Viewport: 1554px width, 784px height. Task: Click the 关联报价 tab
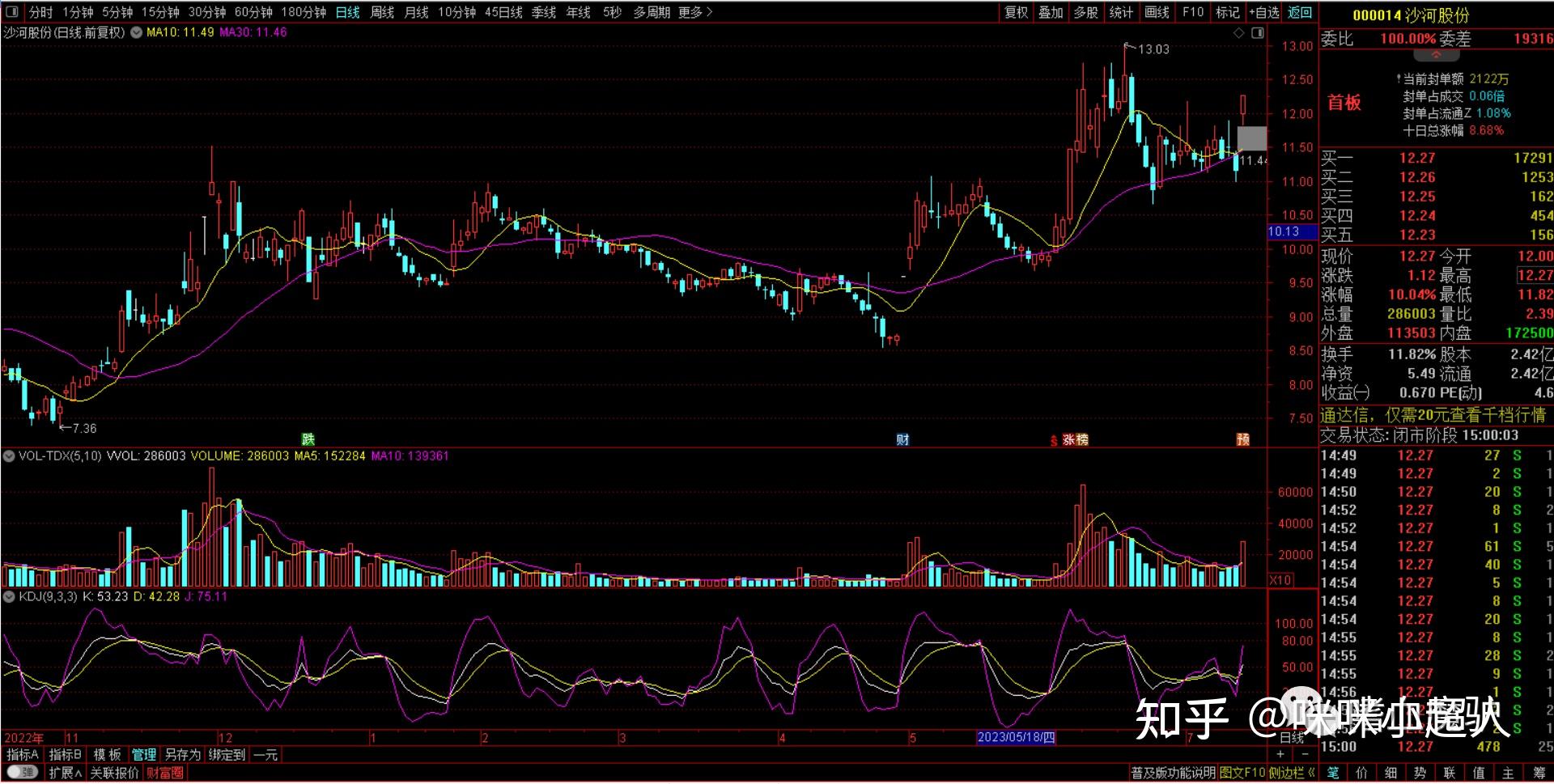point(113,773)
